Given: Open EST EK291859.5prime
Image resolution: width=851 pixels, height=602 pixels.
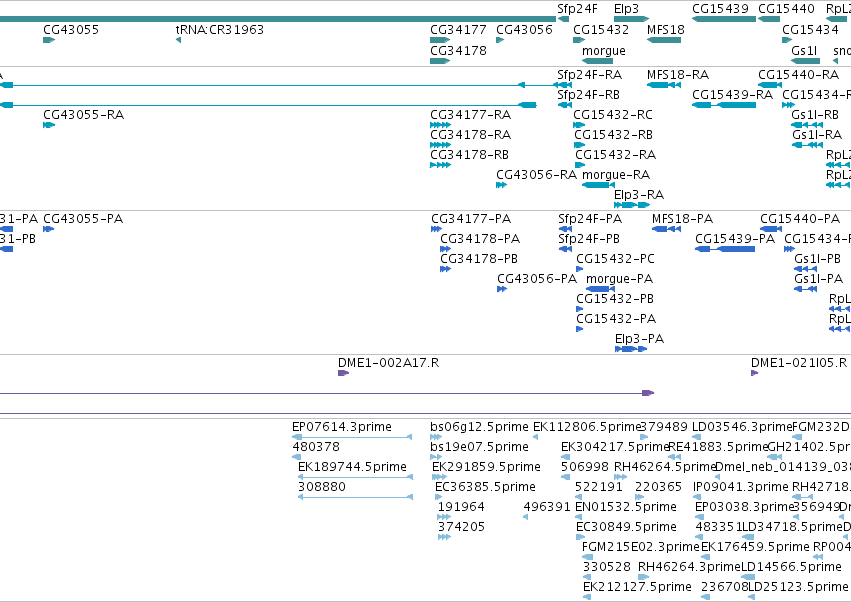Looking at the screenshot, I should tap(486, 467).
